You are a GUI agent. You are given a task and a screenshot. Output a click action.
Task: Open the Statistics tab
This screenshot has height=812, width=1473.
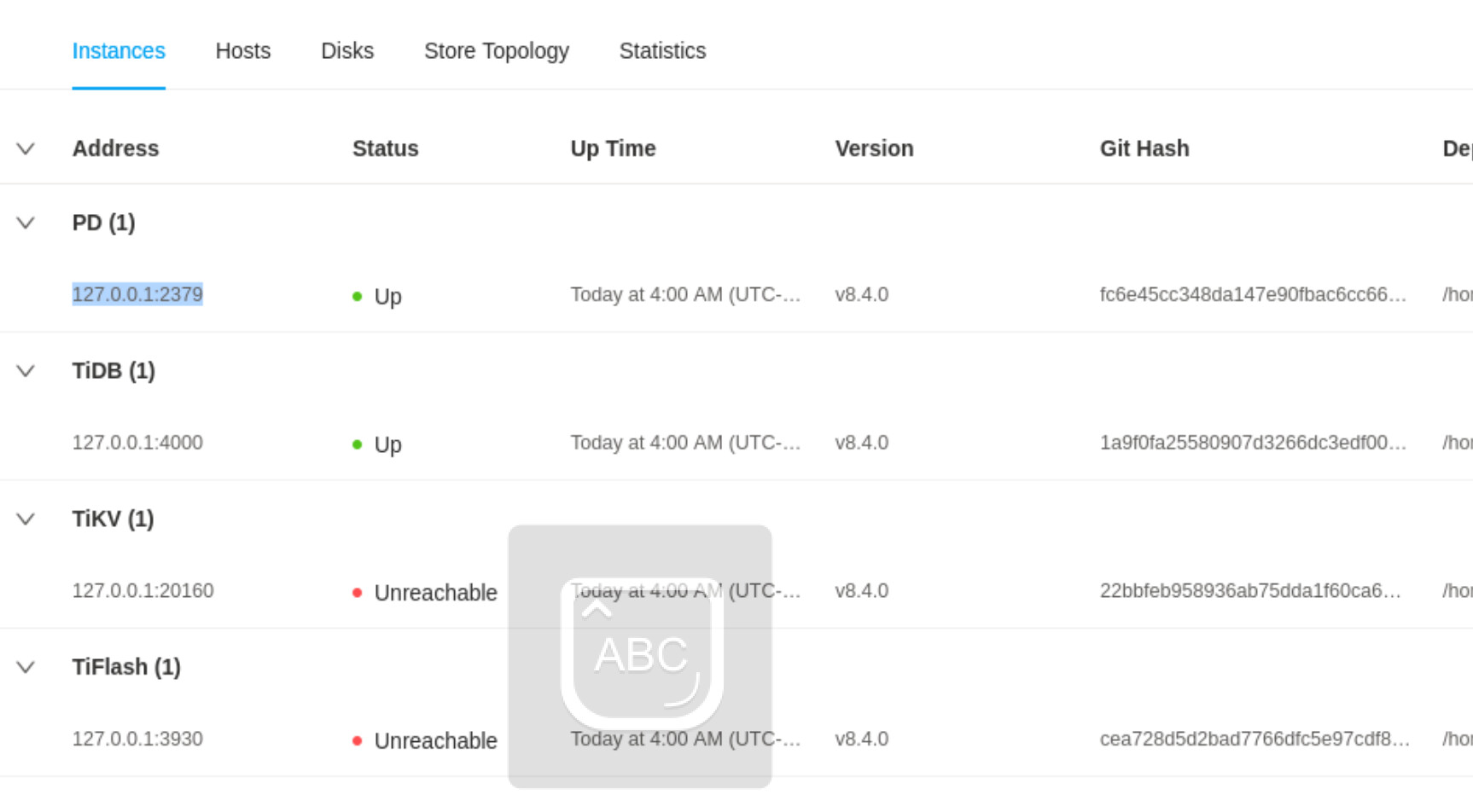pos(662,51)
